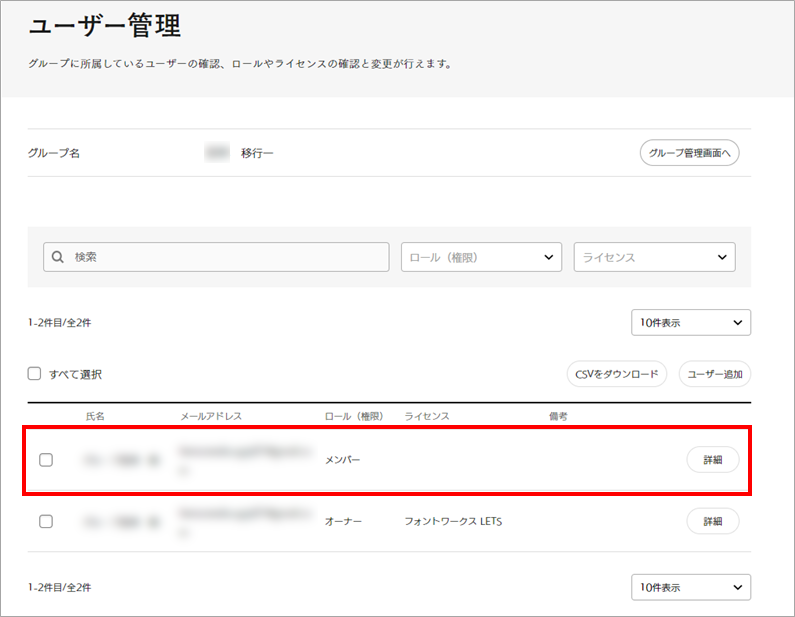Click the 備考 column header

pyautogui.click(x=558, y=415)
